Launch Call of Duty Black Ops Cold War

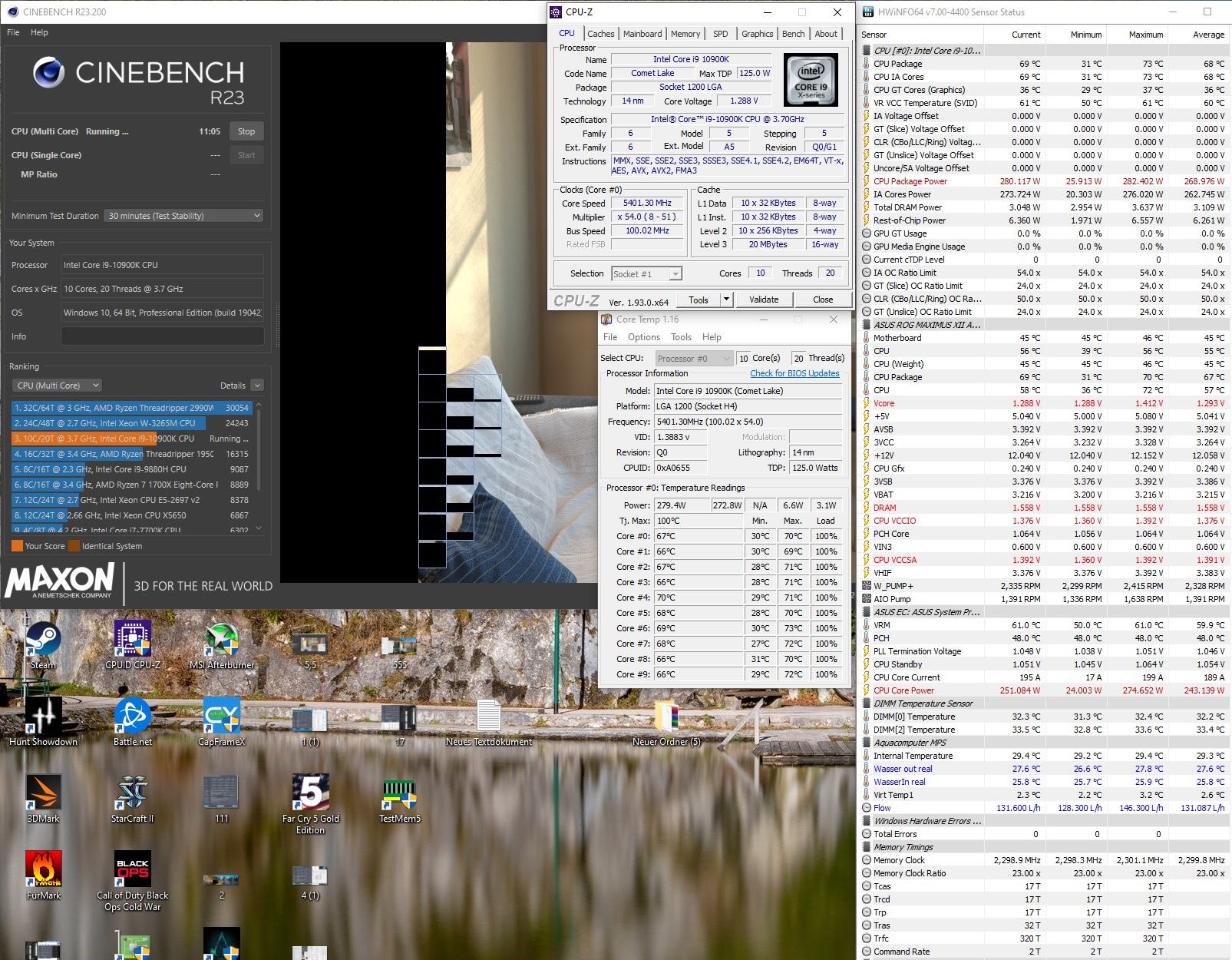[x=132, y=881]
